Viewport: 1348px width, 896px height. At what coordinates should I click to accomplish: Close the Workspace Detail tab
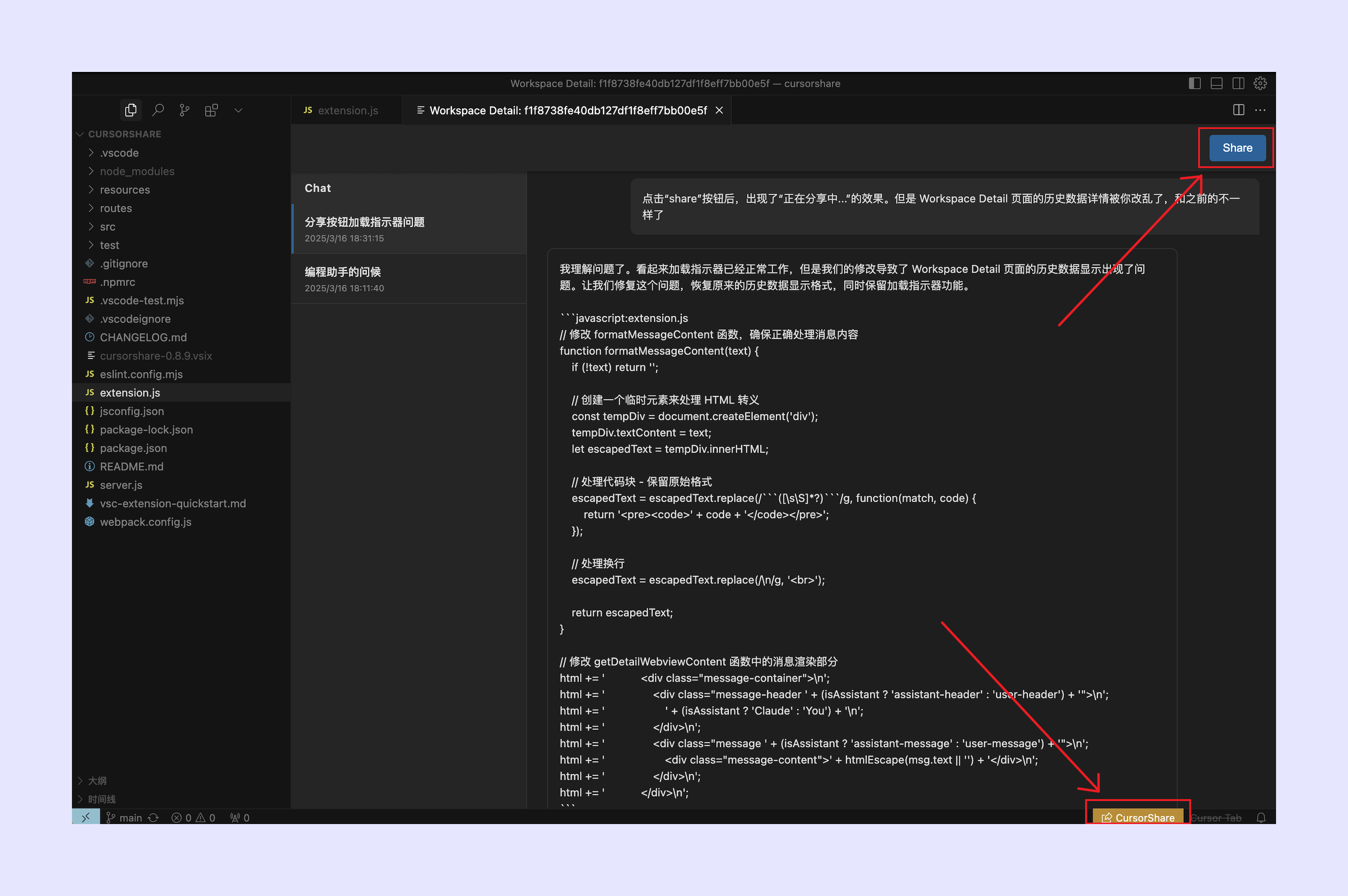click(x=720, y=110)
